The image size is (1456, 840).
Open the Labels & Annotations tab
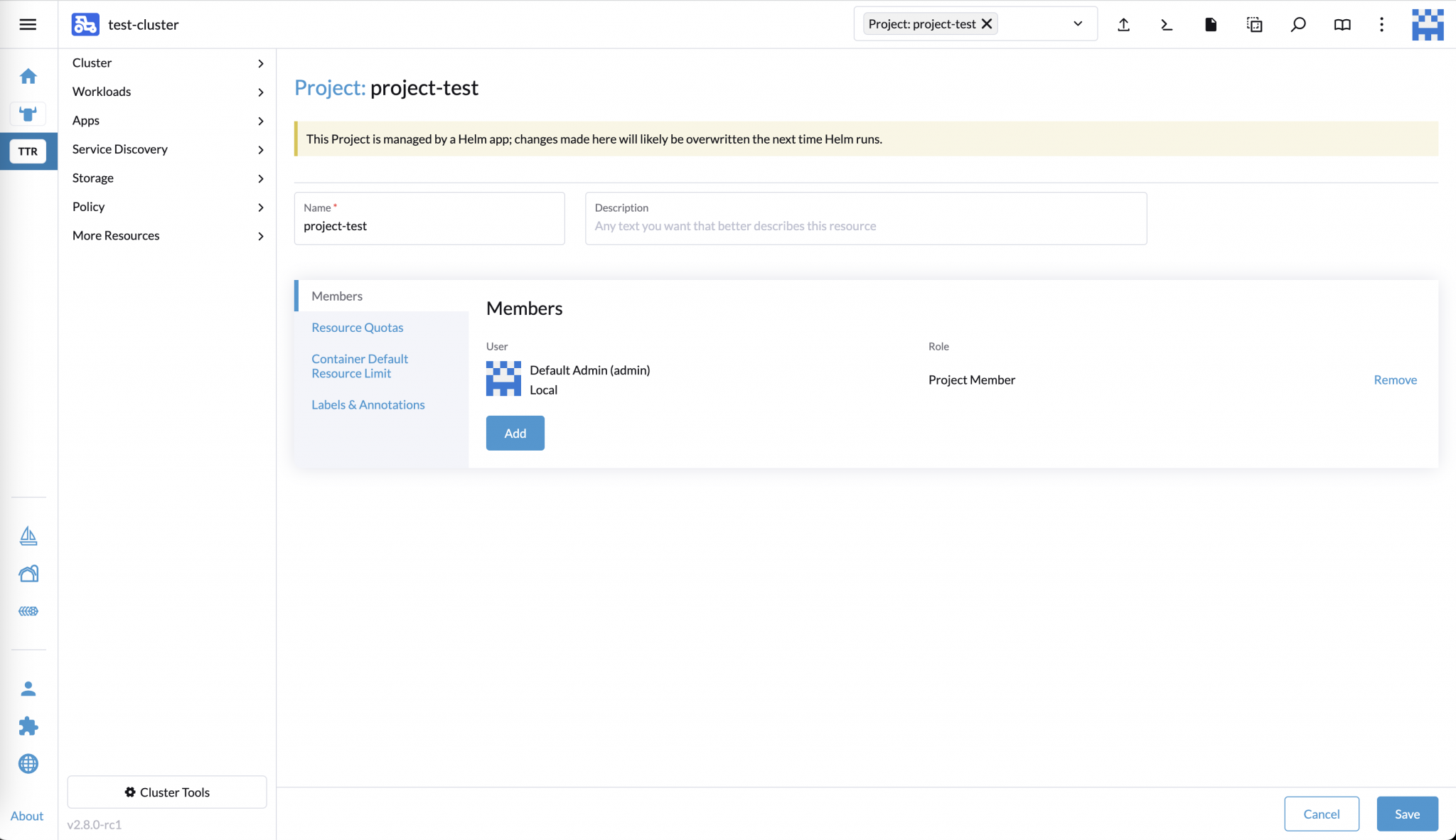368,404
